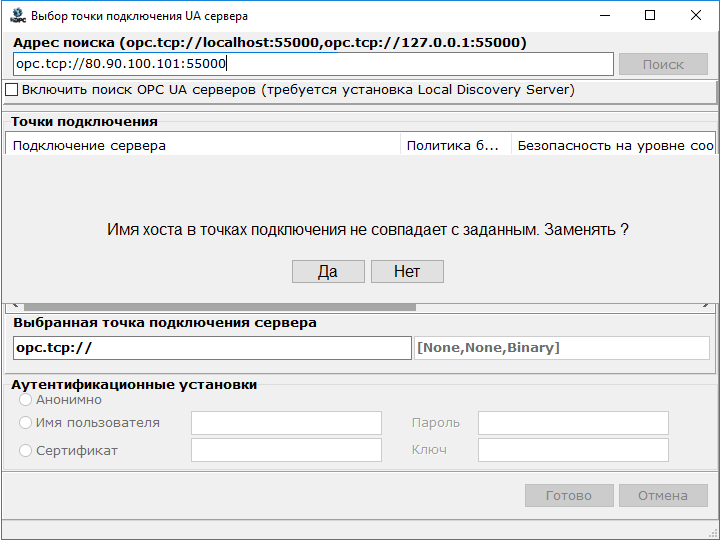The image size is (721, 540).
Task: Click the [None,None,Binary] security field
Action: (x=561, y=348)
